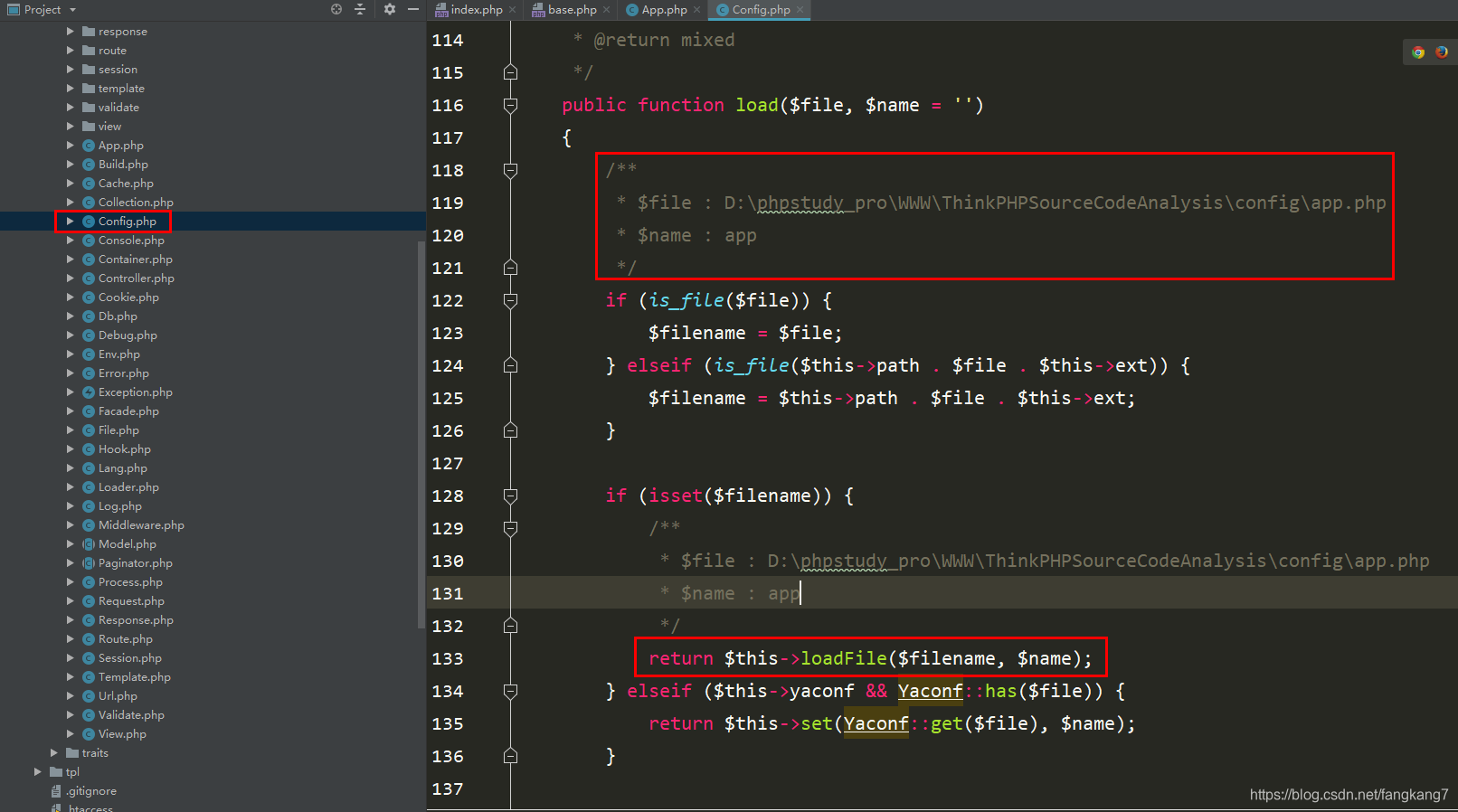Open file in Chrome browser icon
Image resolution: width=1458 pixels, height=812 pixels.
(1418, 52)
